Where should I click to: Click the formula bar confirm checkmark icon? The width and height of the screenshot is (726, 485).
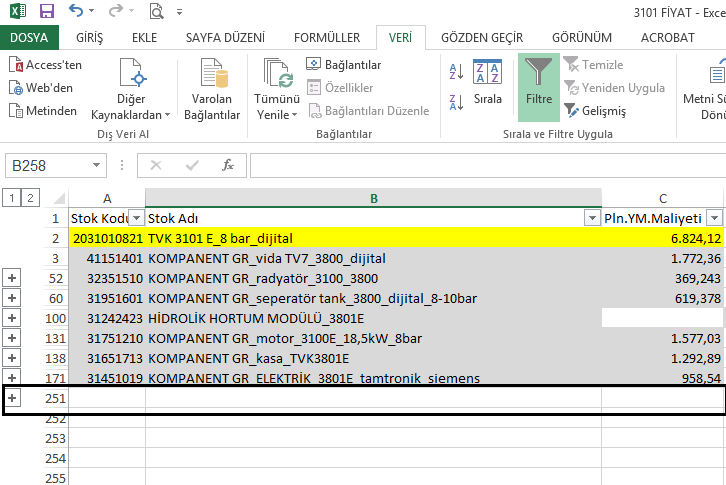pyautogui.click(x=192, y=165)
